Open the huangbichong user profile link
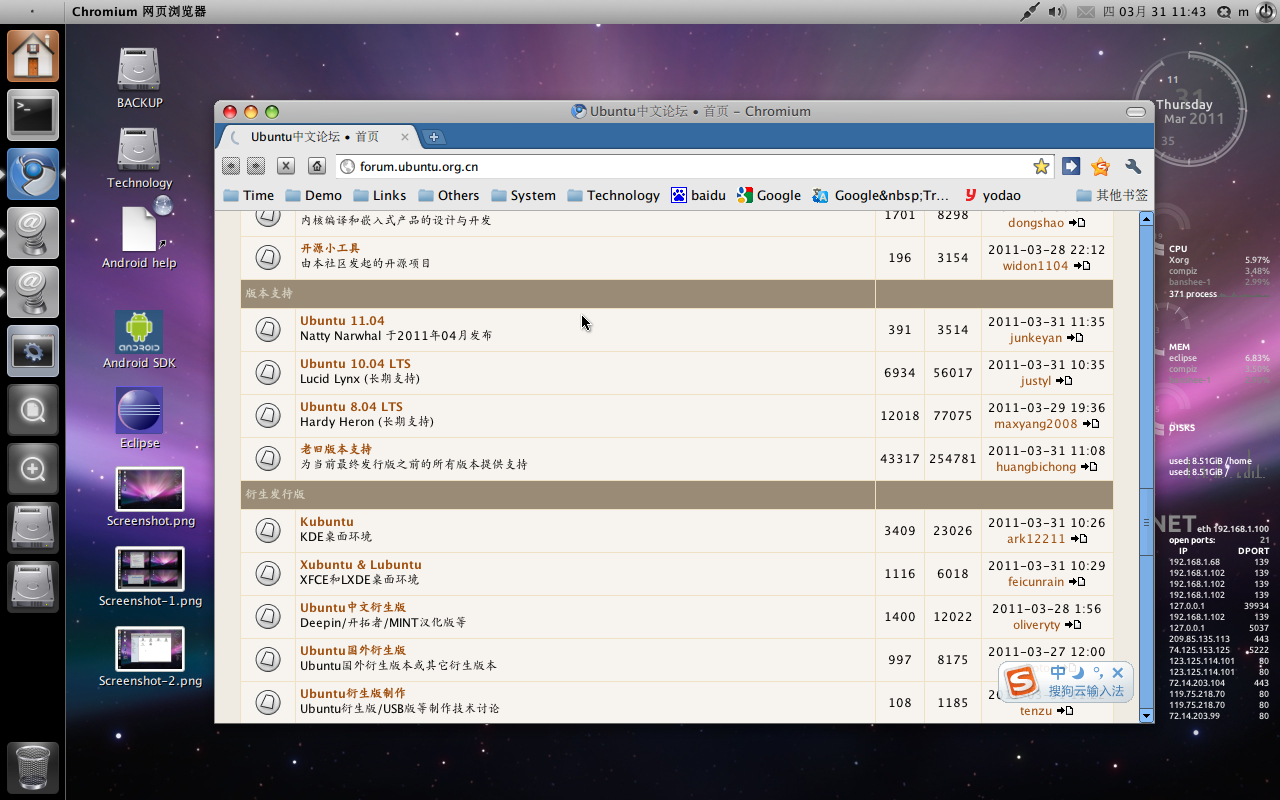Image resolution: width=1280 pixels, height=800 pixels. [1036, 467]
